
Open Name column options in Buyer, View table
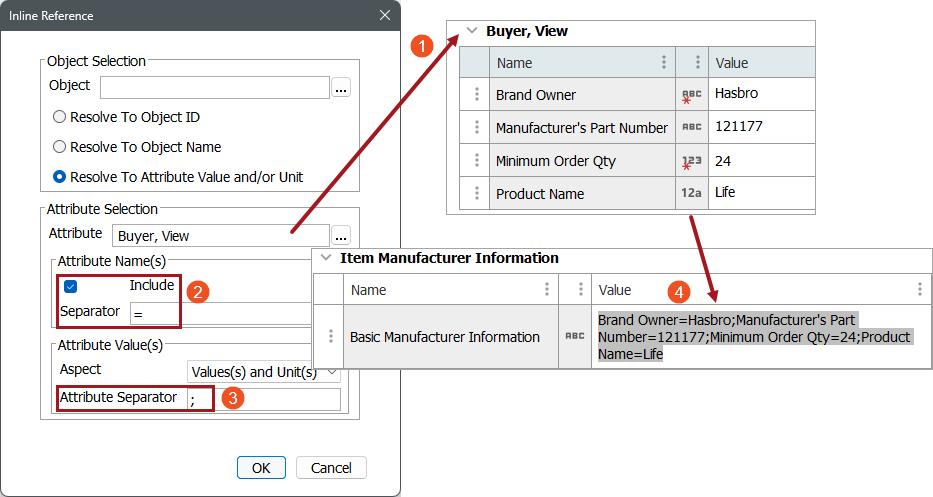(664, 63)
